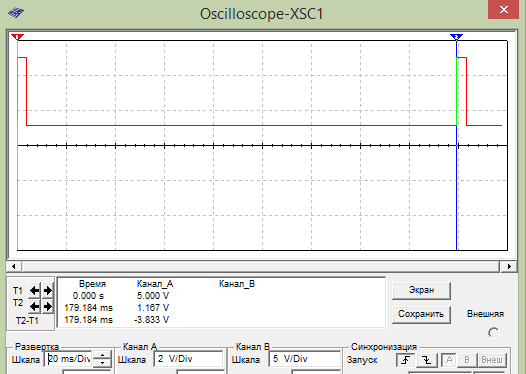This screenshot has width=526, height=374.
Task: Click Канал A scale field 2 V/Div
Action: tap(188, 359)
